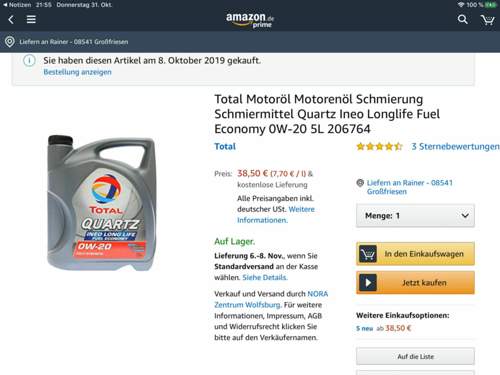Return to Notizen app in status bar
This screenshot has width=500, height=375.
[x=17, y=5]
